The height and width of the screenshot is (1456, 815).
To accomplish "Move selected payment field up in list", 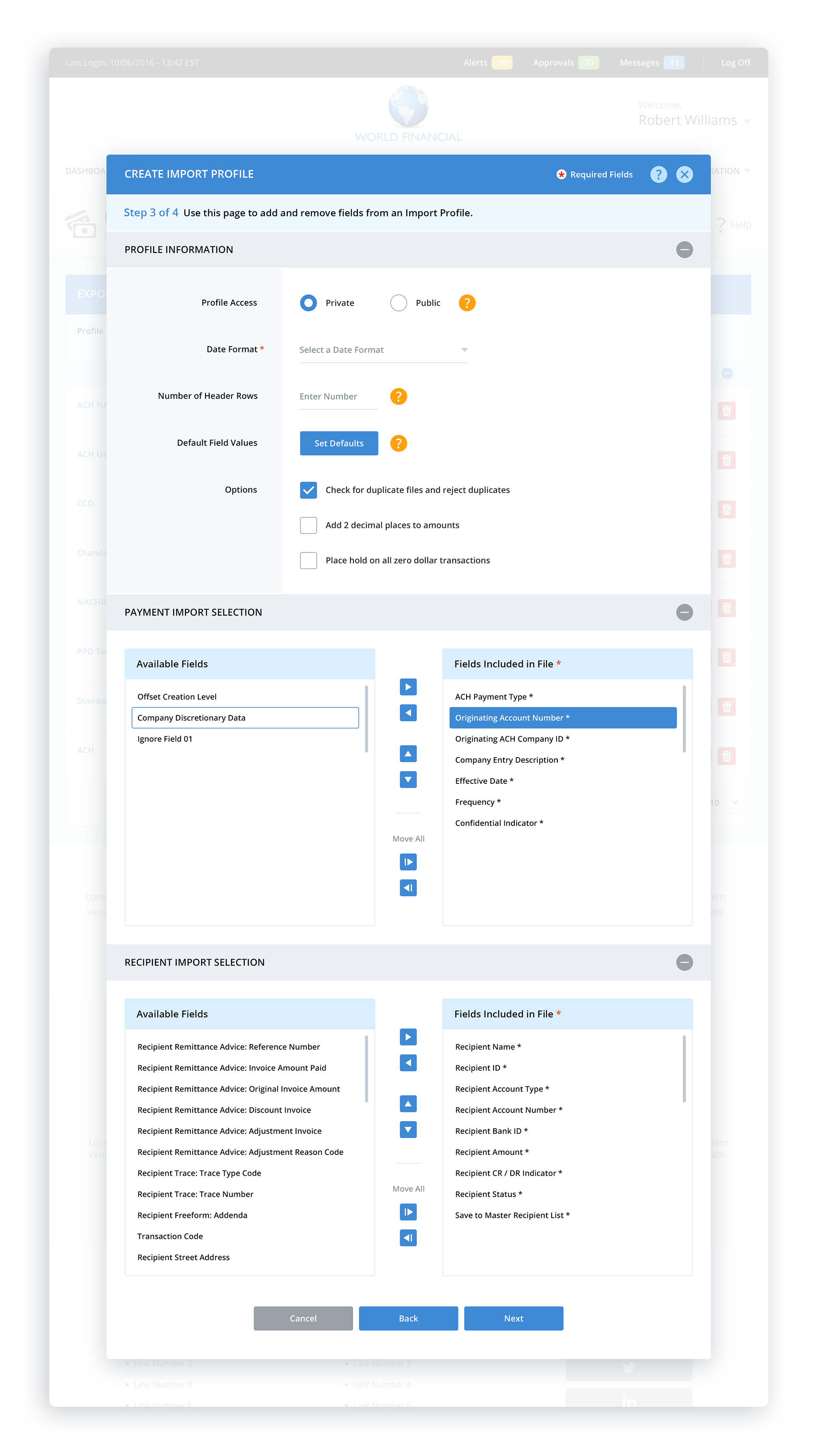I will point(407,753).
